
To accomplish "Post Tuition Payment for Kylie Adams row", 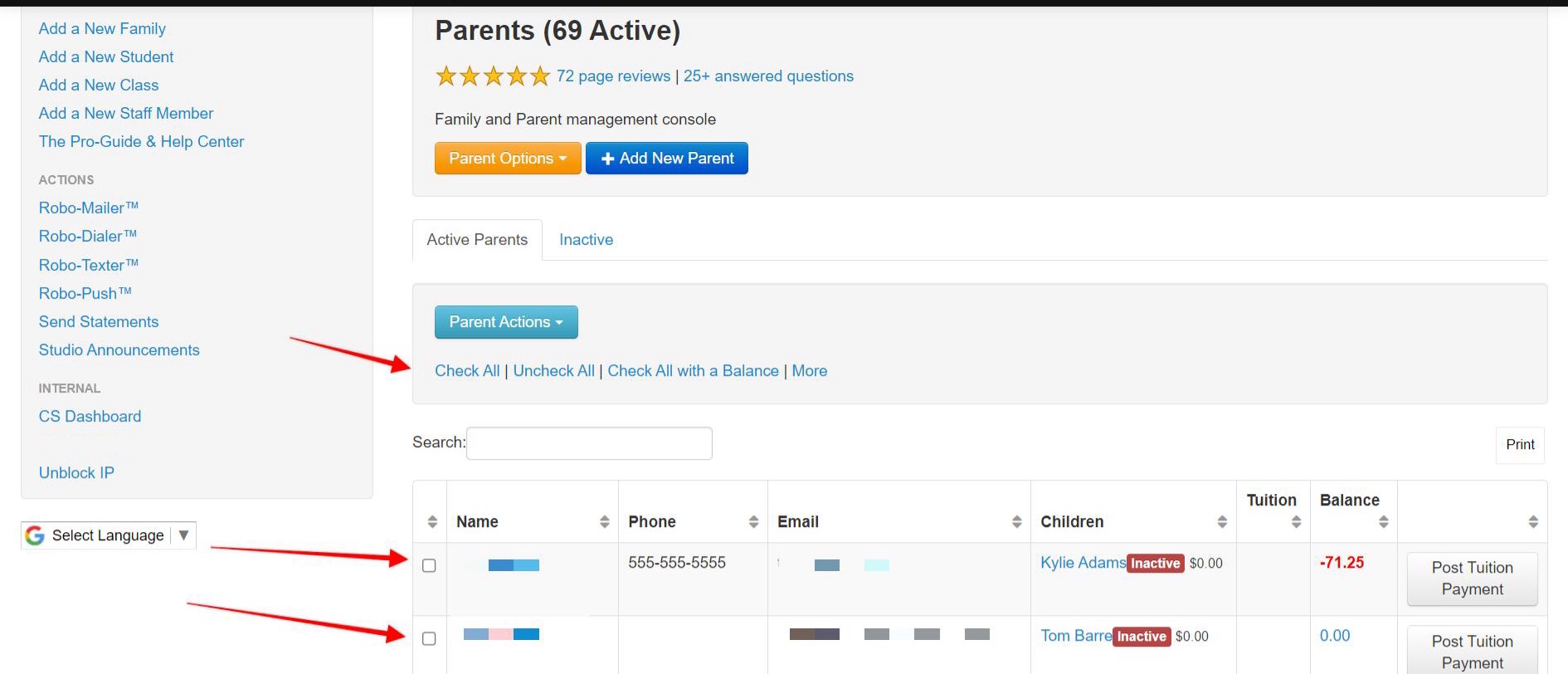I will click(1473, 579).
